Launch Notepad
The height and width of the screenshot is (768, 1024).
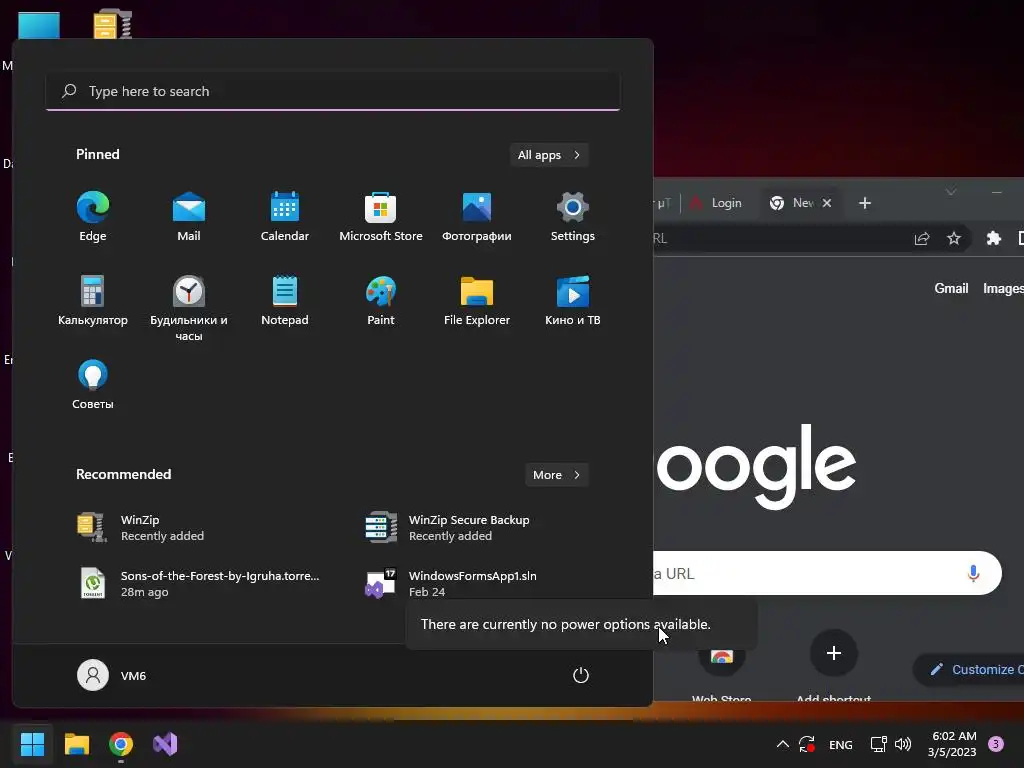pos(285,301)
